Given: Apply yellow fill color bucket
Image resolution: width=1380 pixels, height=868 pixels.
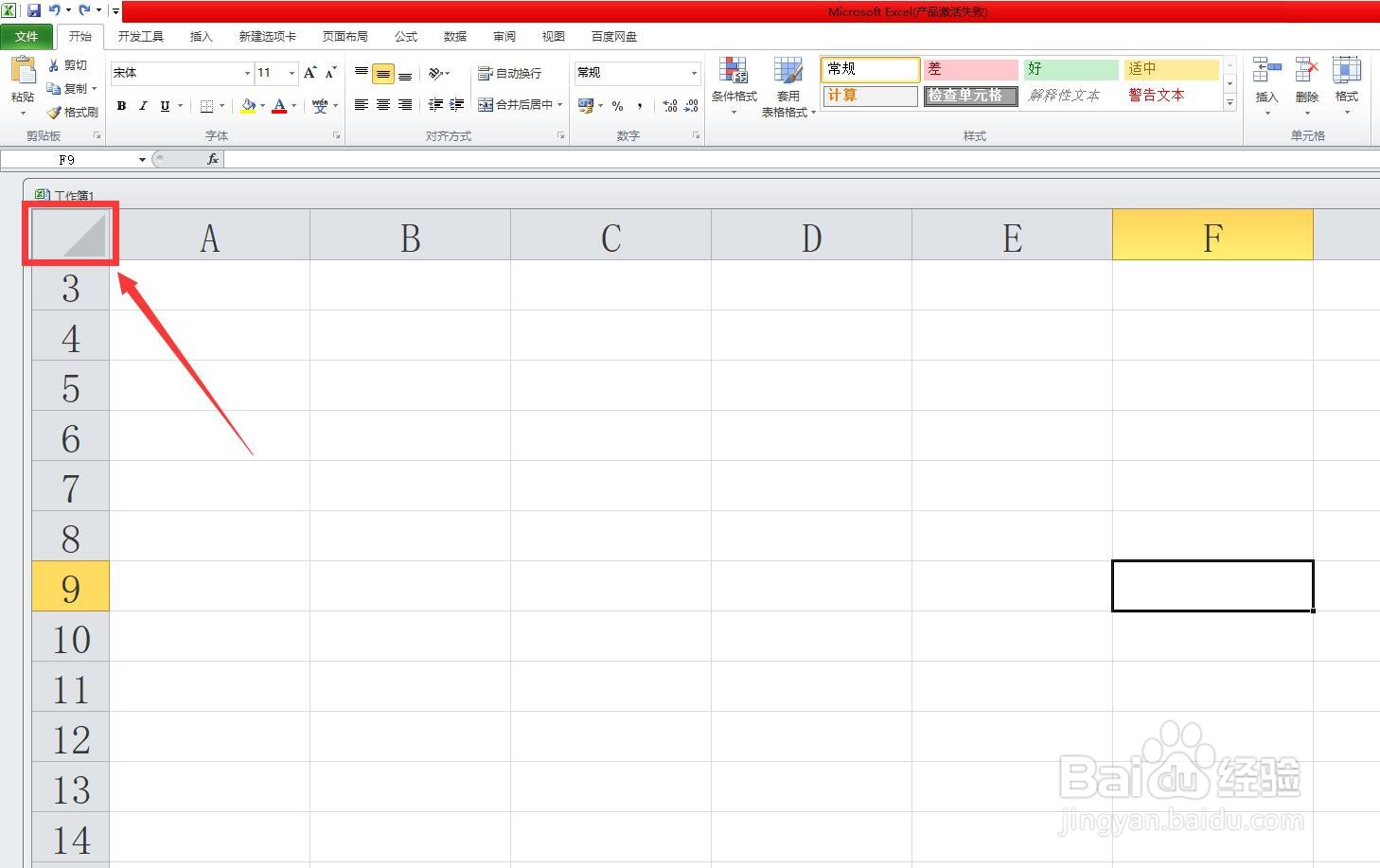Looking at the screenshot, I should tap(248, 106).
